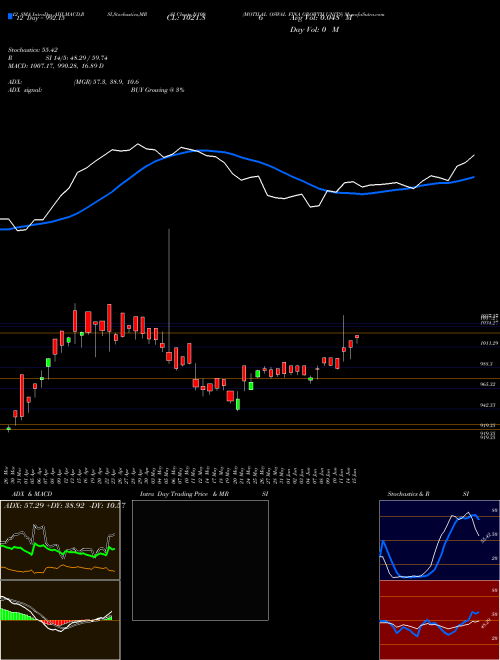
Task: Click the 'Stochastics & R' panel heading
Action: click(x=409, y=494)
